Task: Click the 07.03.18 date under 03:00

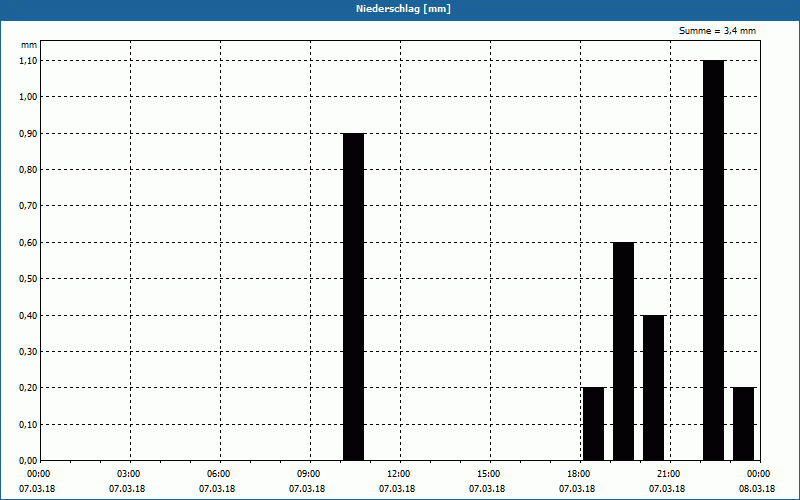Action: coord(127,489)
